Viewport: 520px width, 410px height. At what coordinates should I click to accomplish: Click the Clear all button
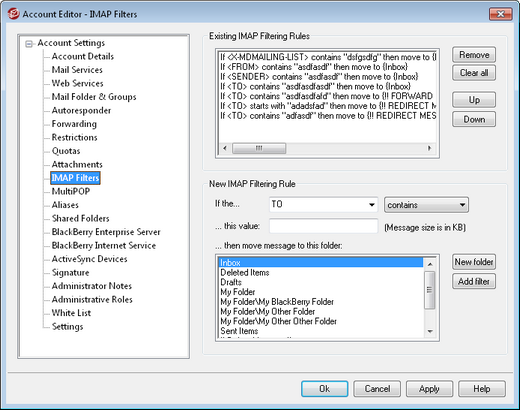474,73
